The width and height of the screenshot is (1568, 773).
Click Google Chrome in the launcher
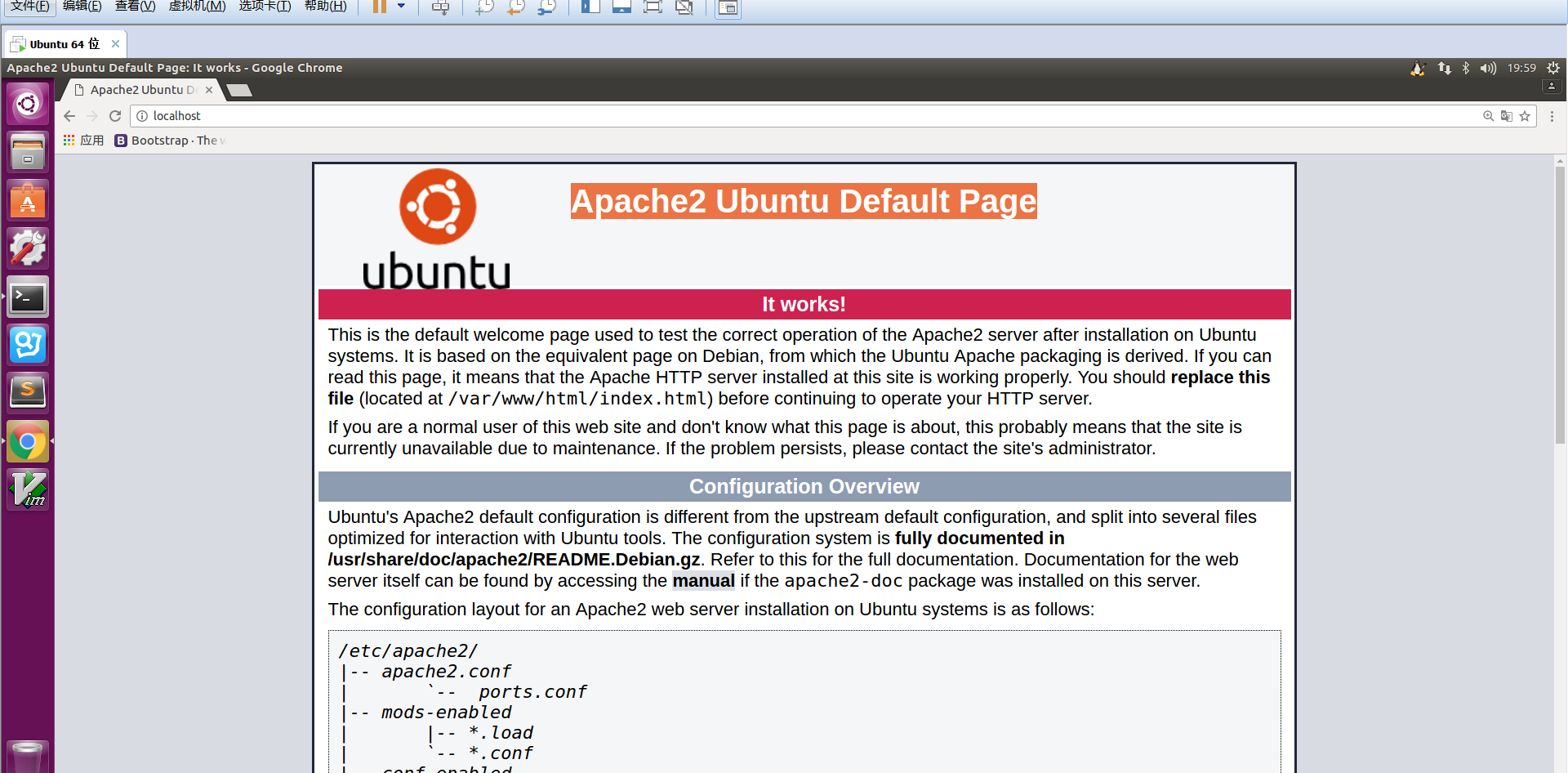(28, 442)
